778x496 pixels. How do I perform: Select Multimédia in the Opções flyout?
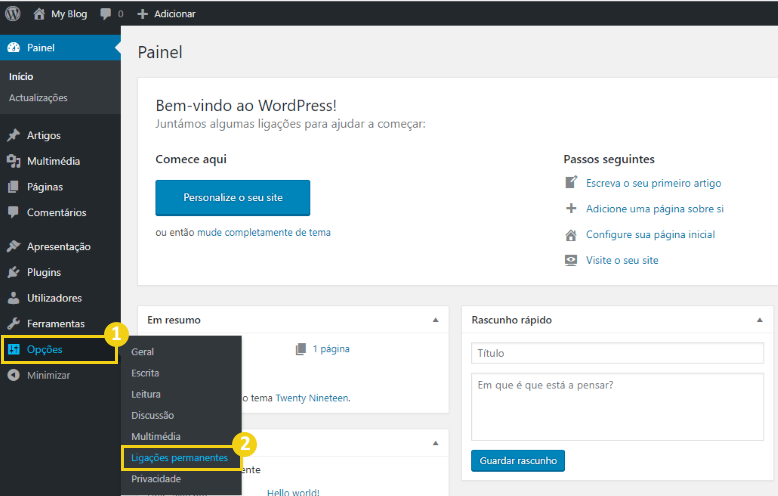[156, 436]
